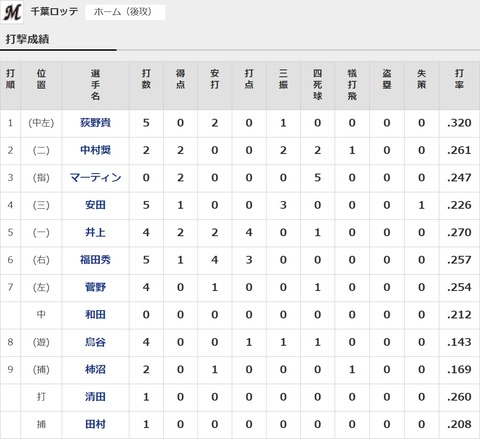Click the Chiba Lotte Marines M logo

[x=12, y=12]
